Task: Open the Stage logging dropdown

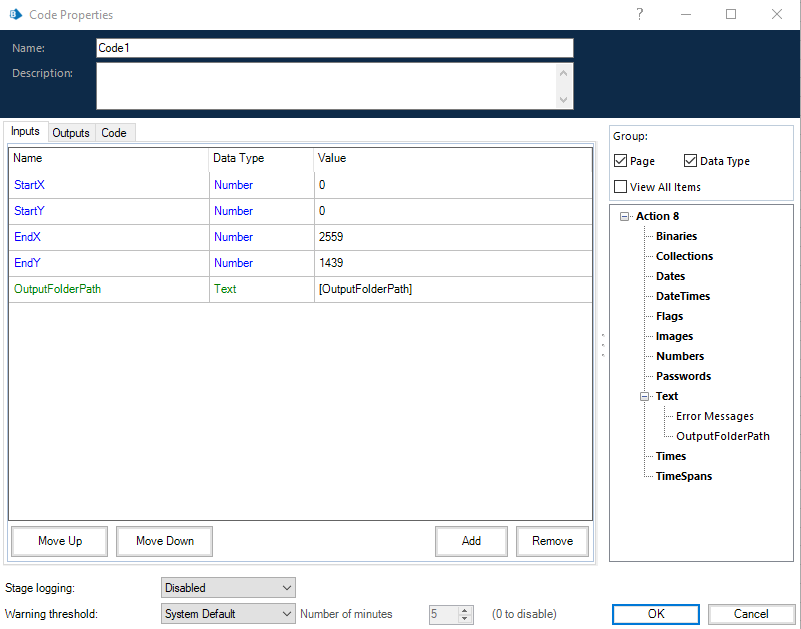Action: pyautogui.click(x=228, y=588)
